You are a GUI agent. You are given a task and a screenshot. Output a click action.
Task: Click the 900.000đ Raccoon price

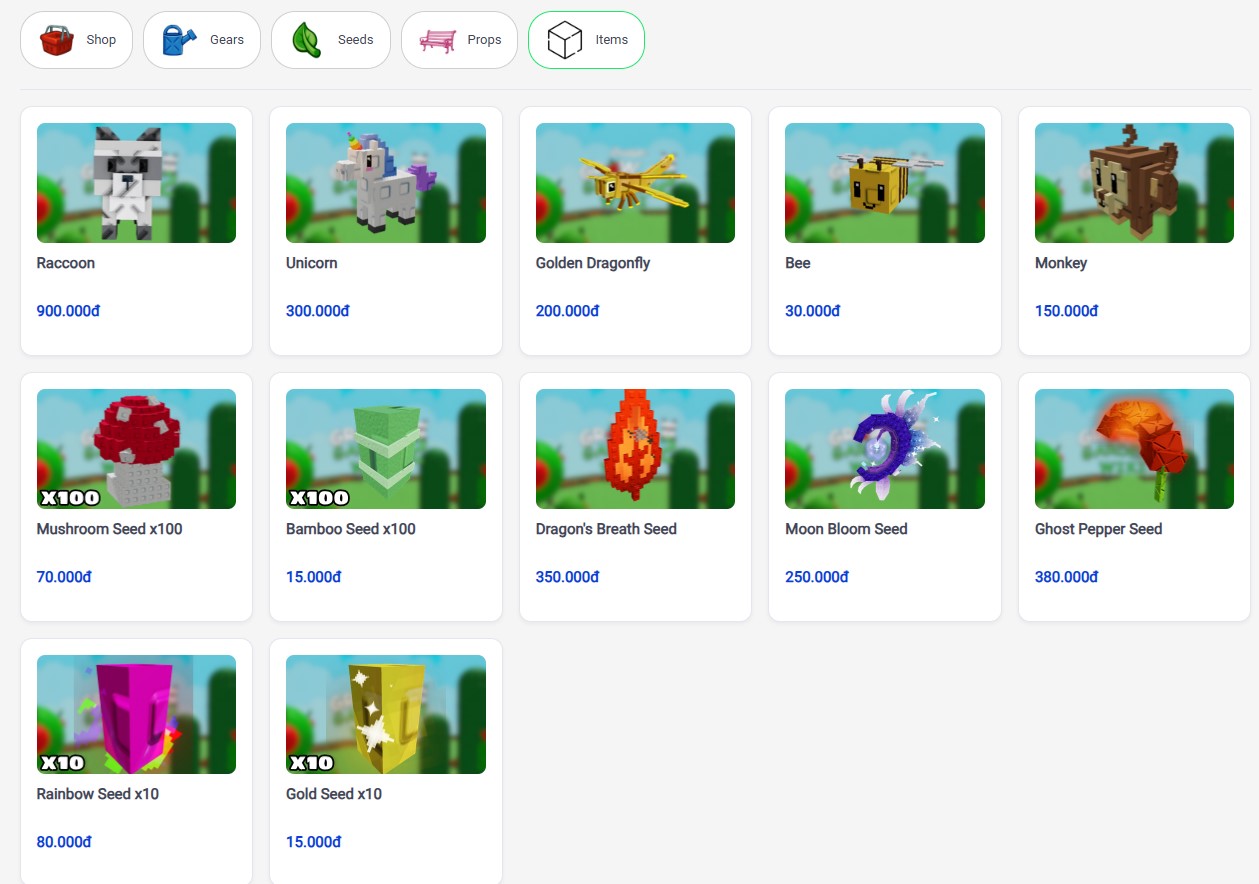(x=69, y=311)
